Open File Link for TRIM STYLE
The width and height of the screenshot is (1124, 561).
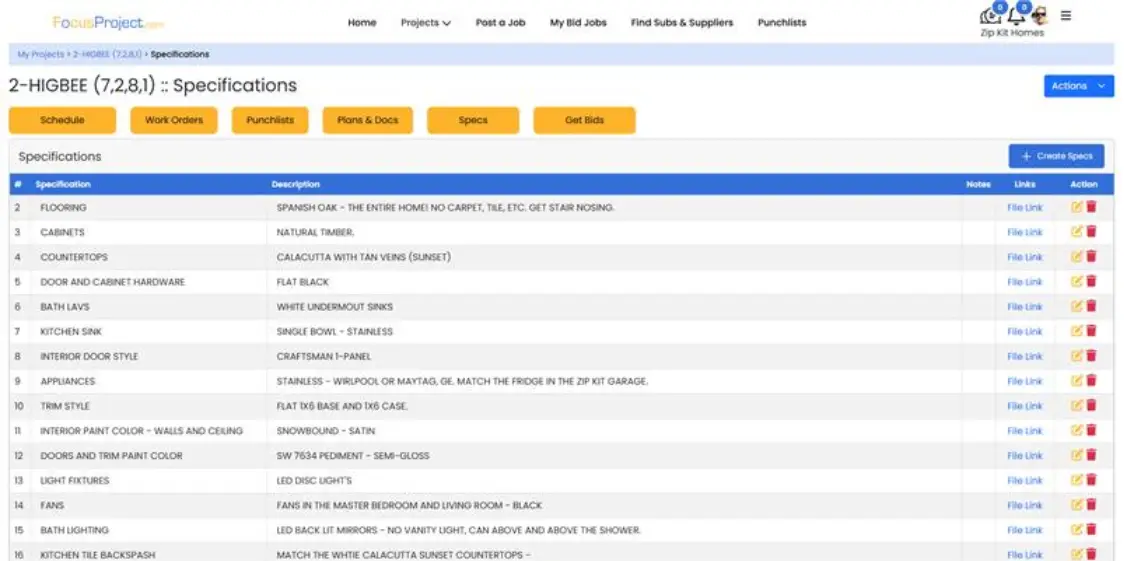(1024, 406)
